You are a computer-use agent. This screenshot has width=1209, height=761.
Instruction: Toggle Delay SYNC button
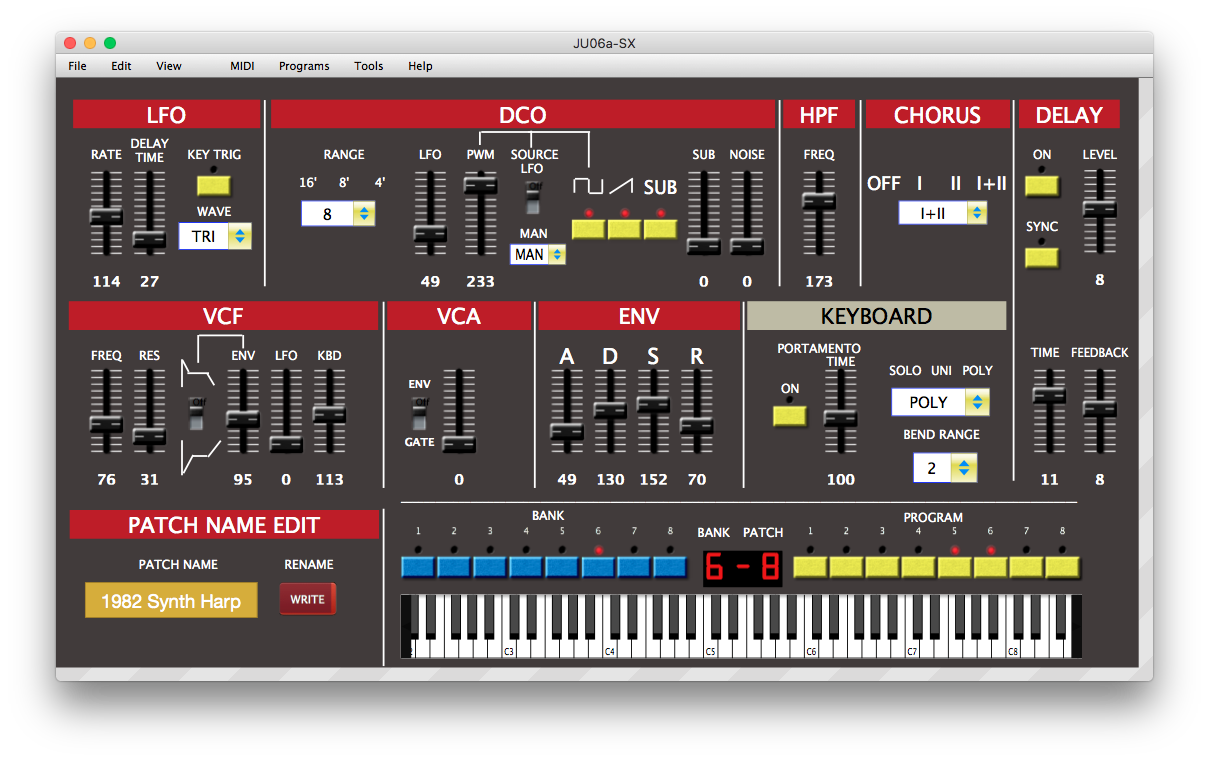tap(1042, 257)
